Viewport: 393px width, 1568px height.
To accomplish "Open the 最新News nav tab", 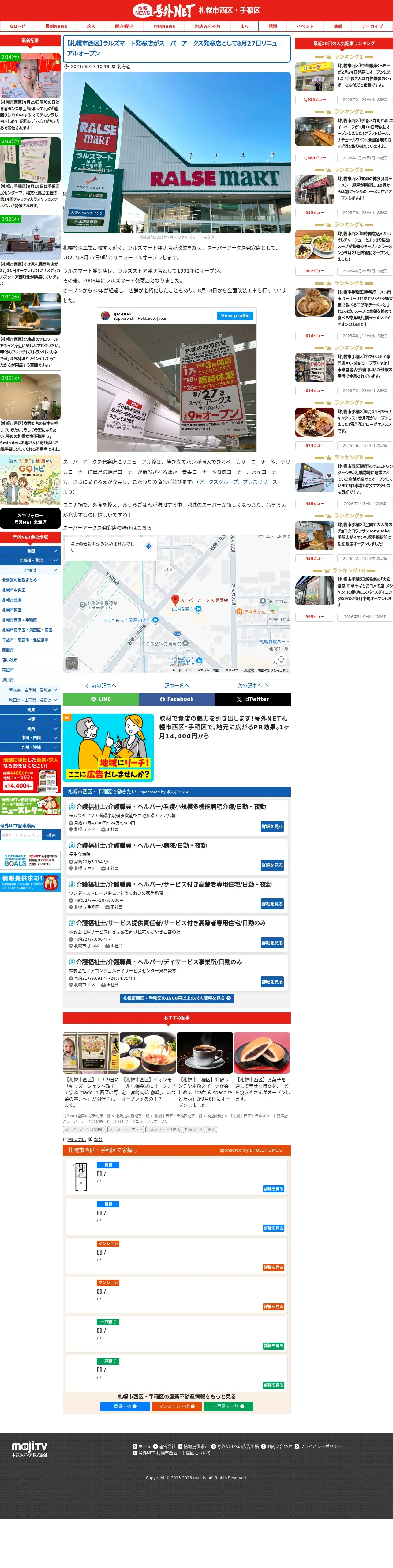I will click(x=56, y=26).
